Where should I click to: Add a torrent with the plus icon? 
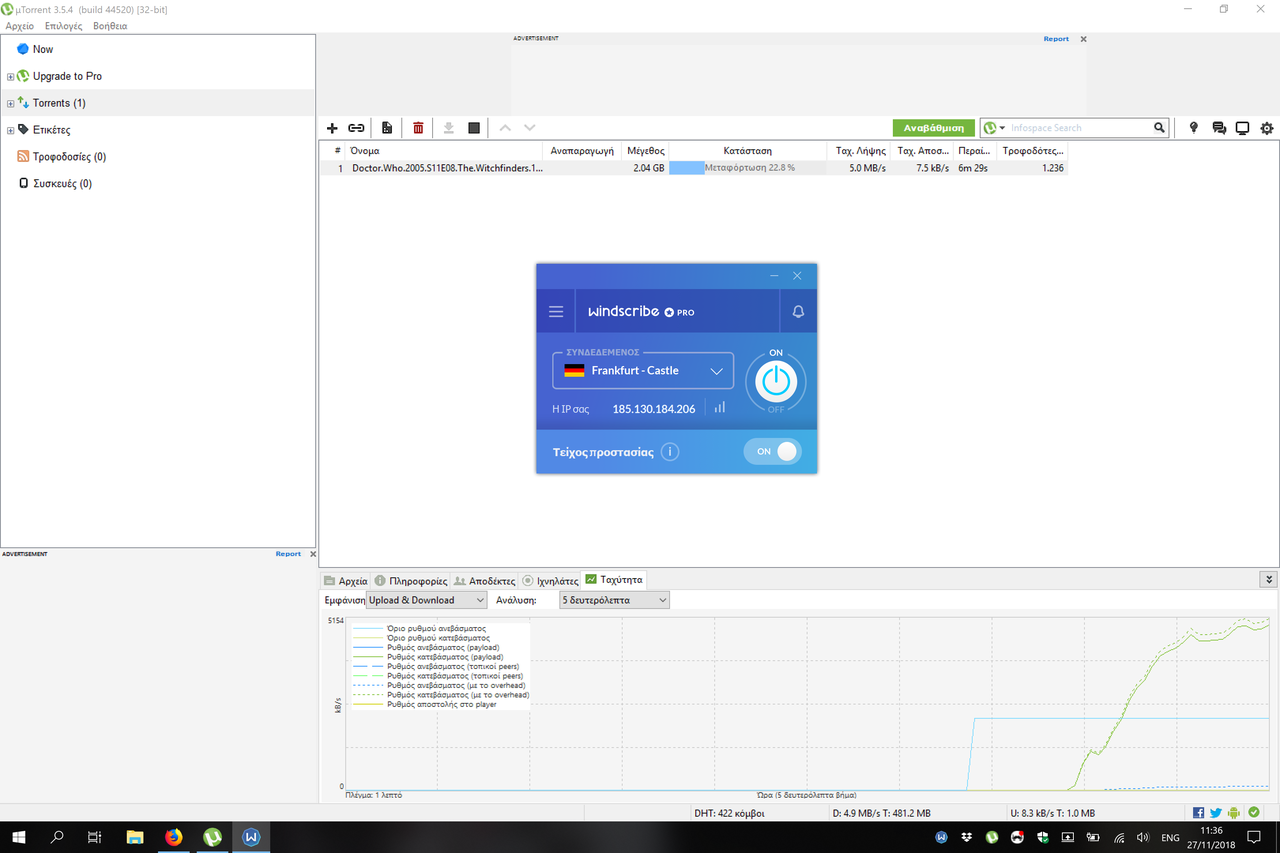click(x=333, y=128)
